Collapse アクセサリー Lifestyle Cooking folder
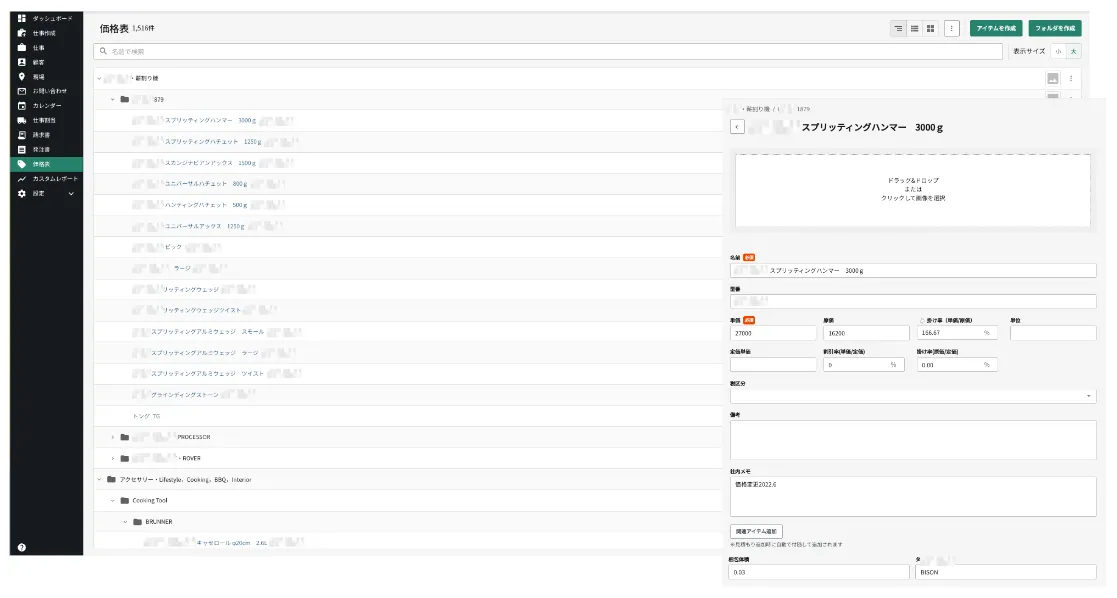 [99, 480]
